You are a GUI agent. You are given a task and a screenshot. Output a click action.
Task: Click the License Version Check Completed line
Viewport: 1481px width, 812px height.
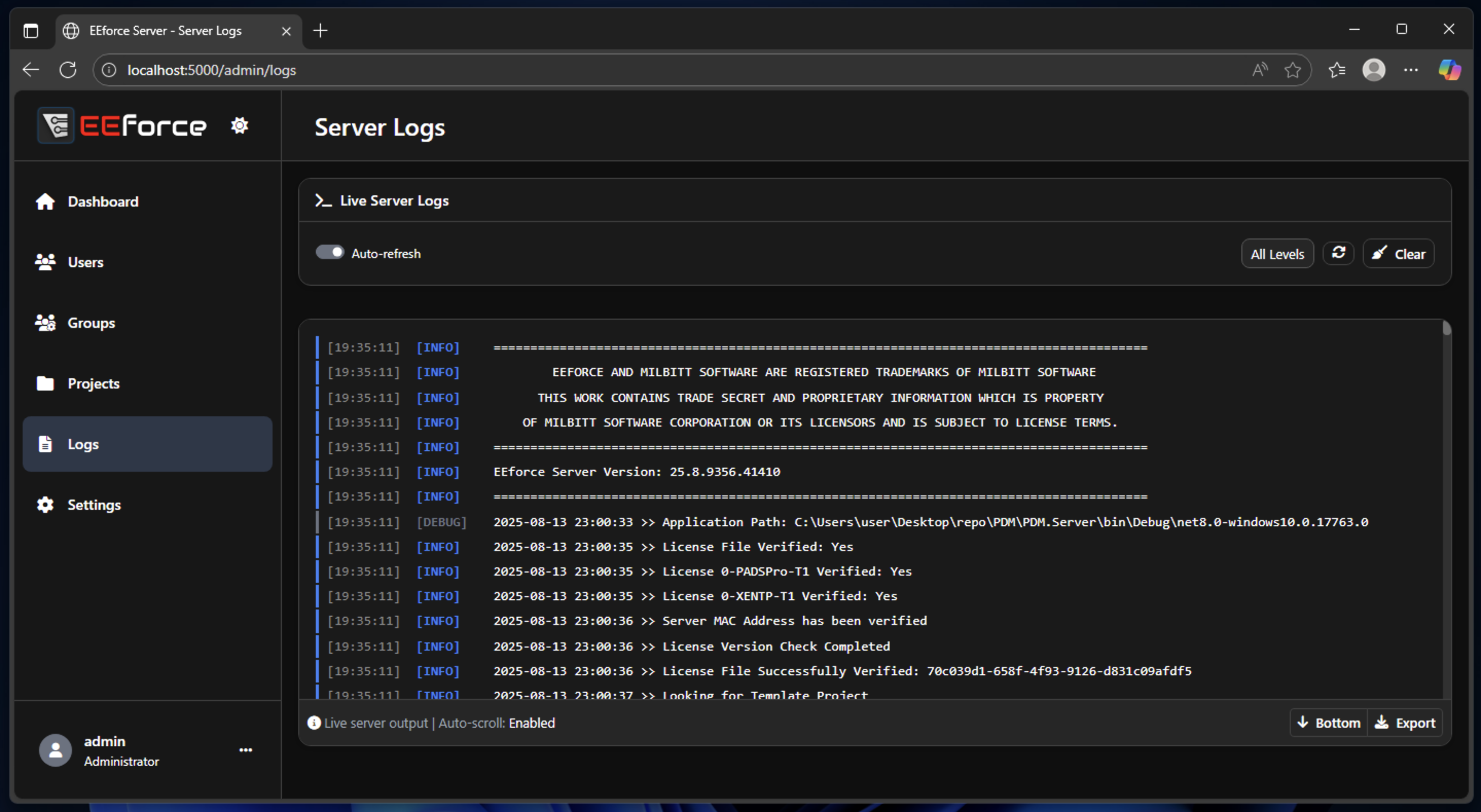coord(692,647)
